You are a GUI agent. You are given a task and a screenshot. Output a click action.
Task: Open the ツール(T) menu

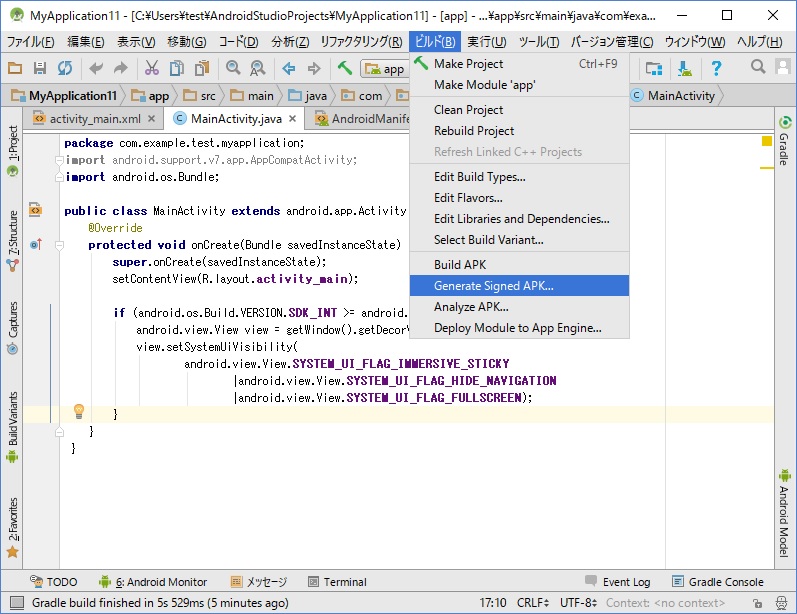coord(539,41)
